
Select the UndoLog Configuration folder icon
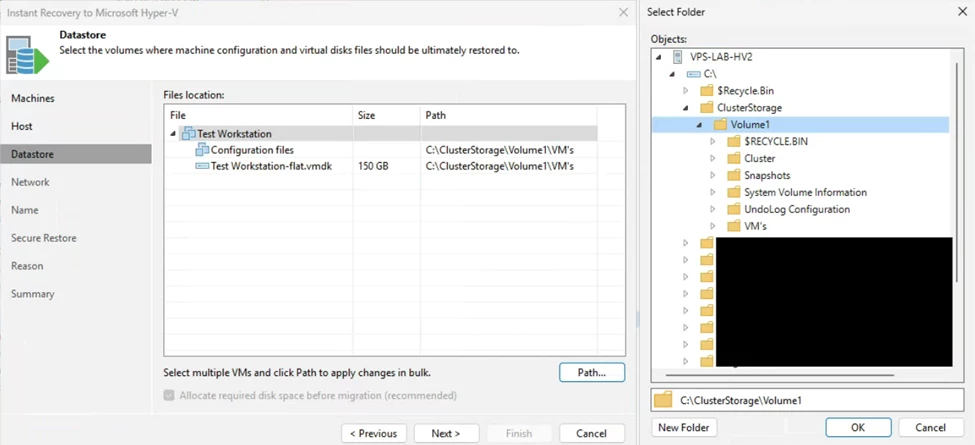(734, 209)
